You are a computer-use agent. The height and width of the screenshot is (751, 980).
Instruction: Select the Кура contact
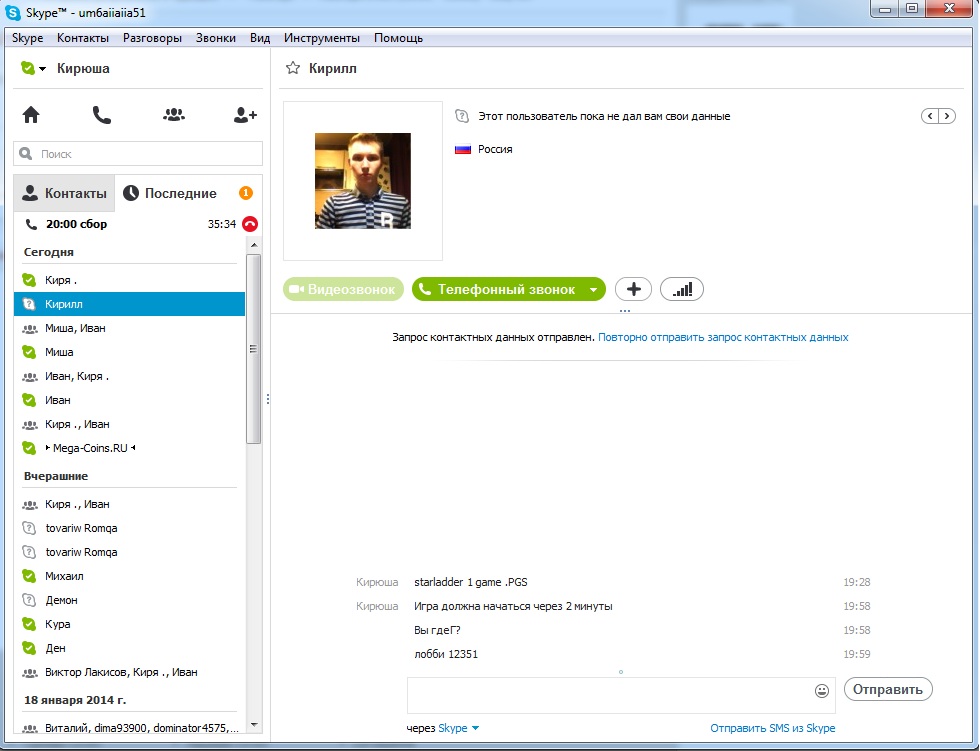129,624
